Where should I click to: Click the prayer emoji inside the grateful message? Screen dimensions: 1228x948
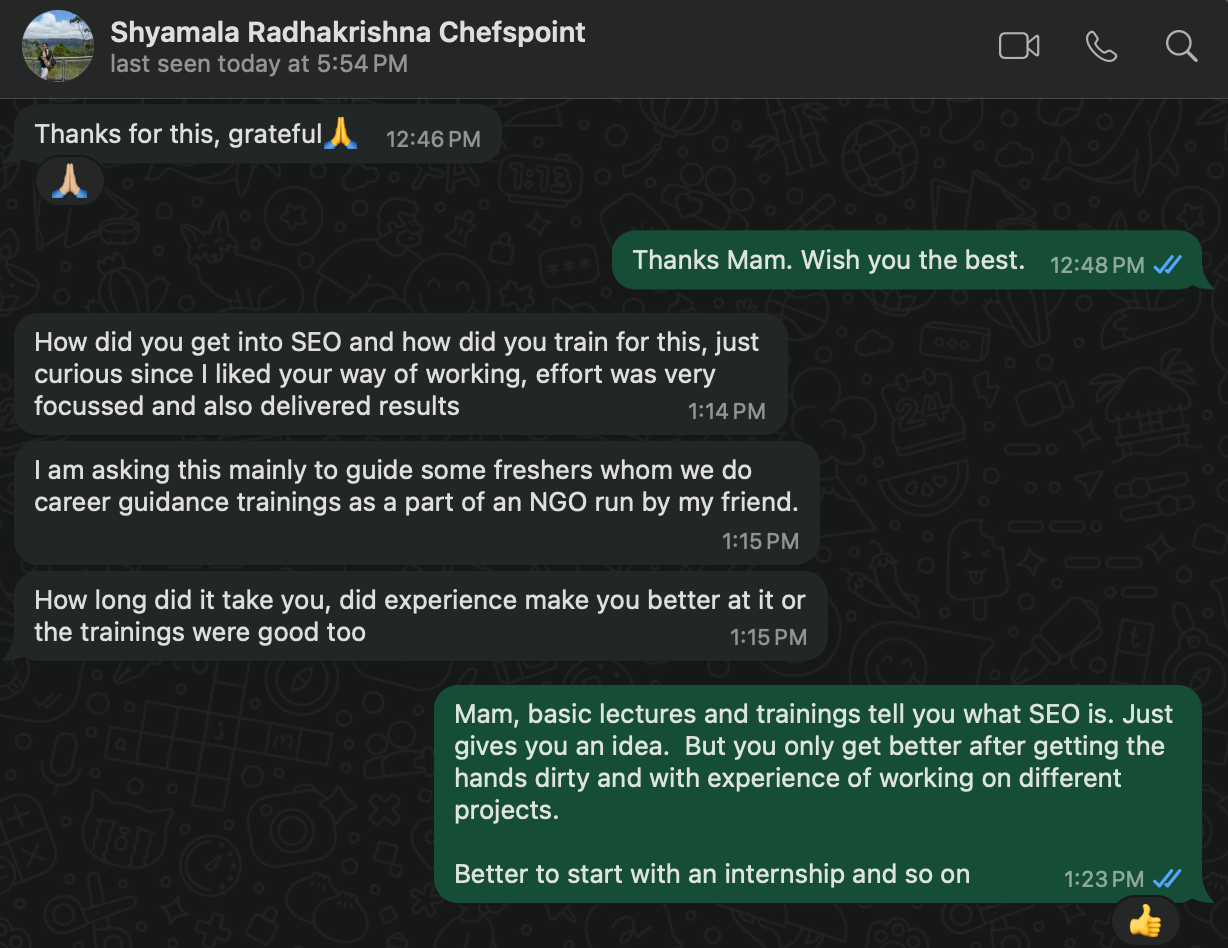(x=341, y=133)
